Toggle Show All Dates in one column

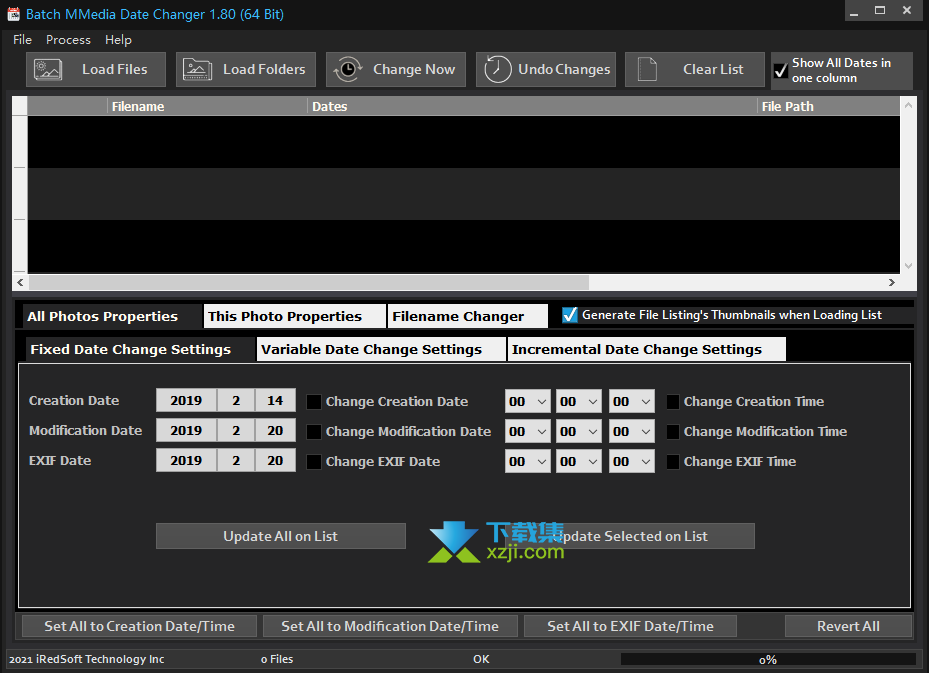point(781,70)
